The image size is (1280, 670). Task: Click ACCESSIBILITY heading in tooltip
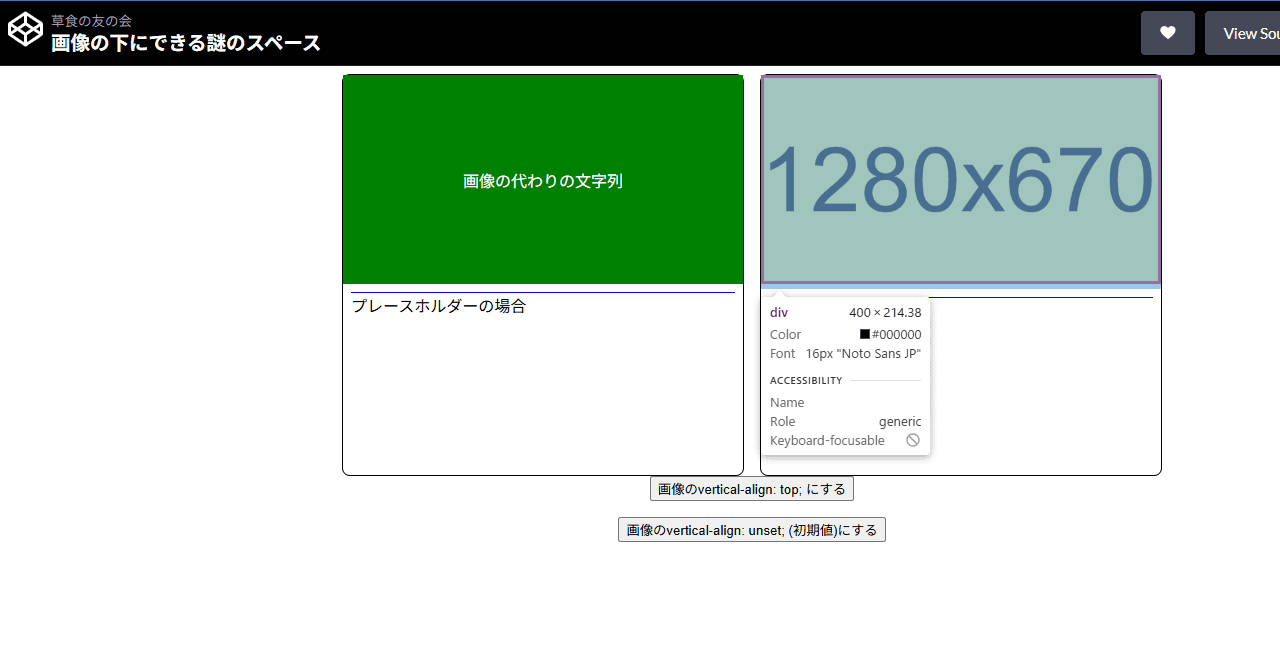[806, 381]
